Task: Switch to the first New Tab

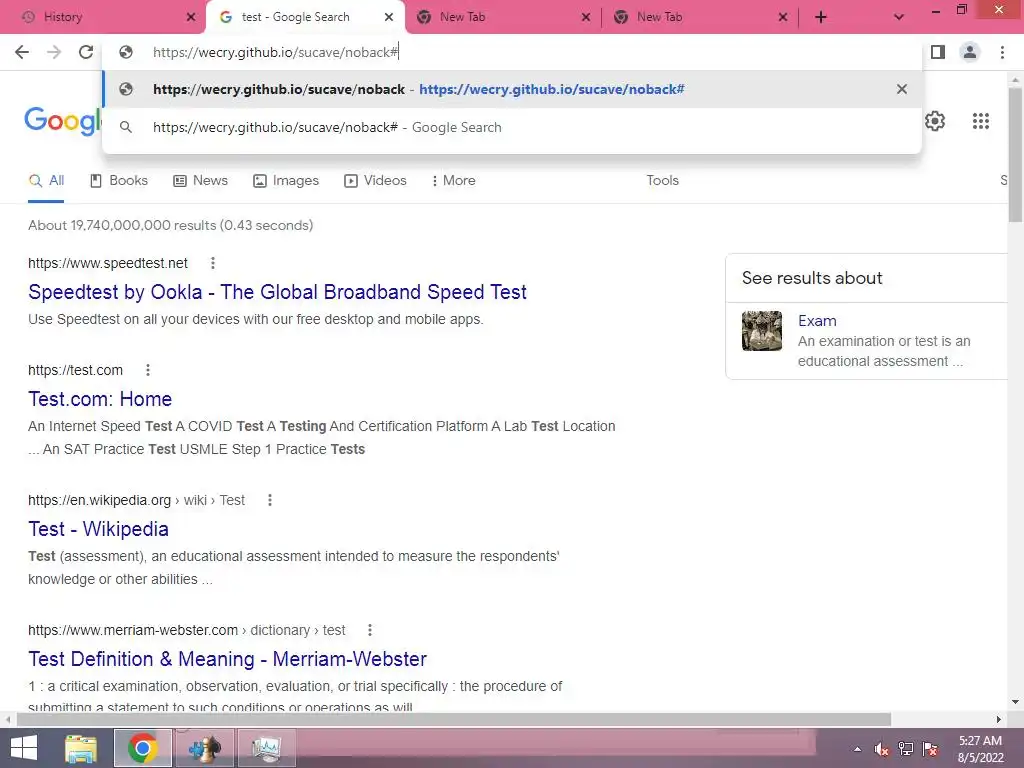Action: pos(503,17)
